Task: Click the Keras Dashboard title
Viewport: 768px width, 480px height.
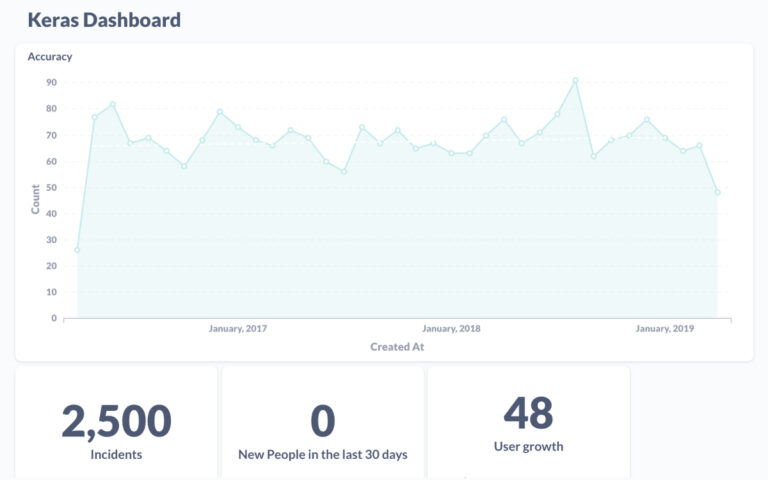Action: tap(104, 20)
